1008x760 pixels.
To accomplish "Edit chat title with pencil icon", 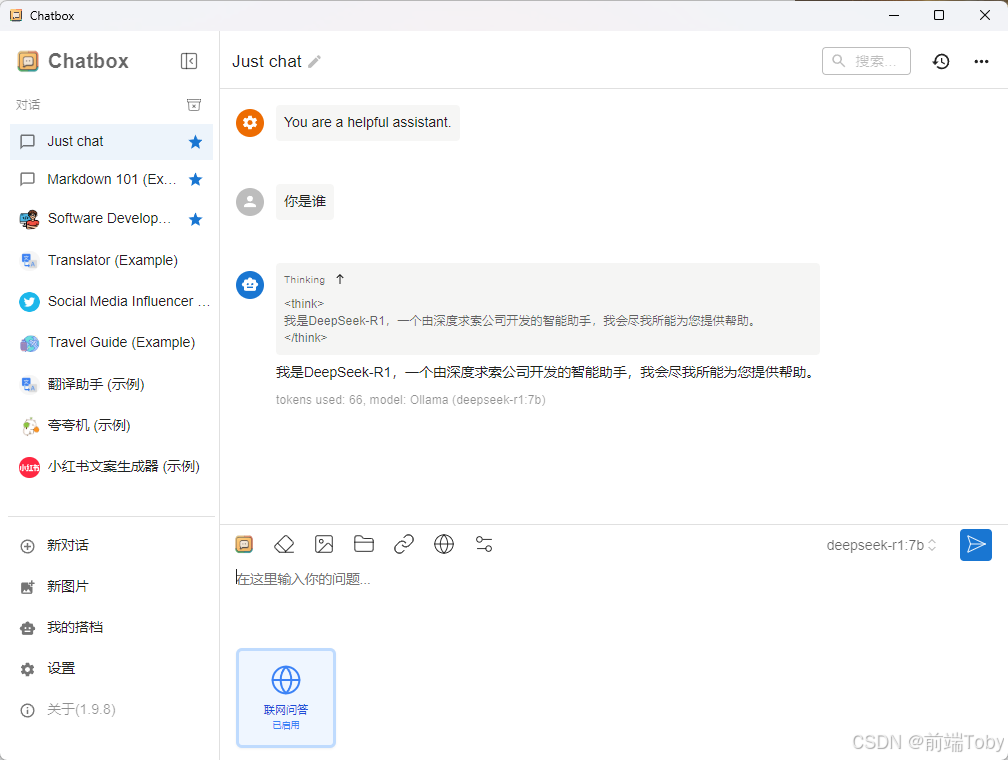I will coord(314,62).
